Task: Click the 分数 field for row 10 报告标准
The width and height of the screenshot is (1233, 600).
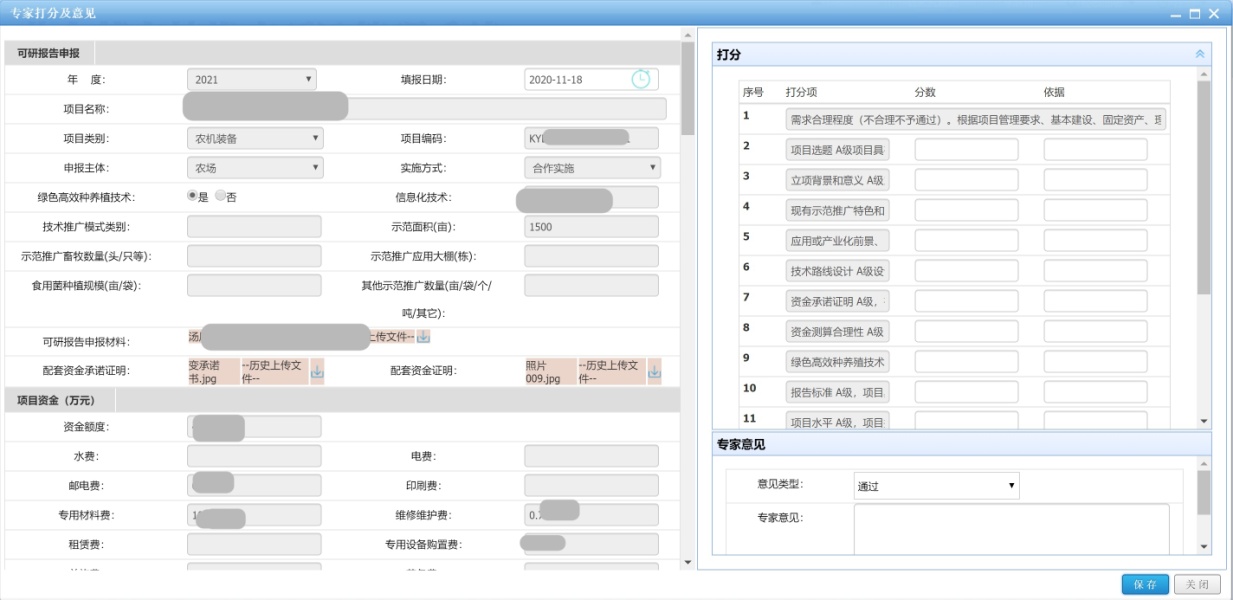Action: pos(966,391)
